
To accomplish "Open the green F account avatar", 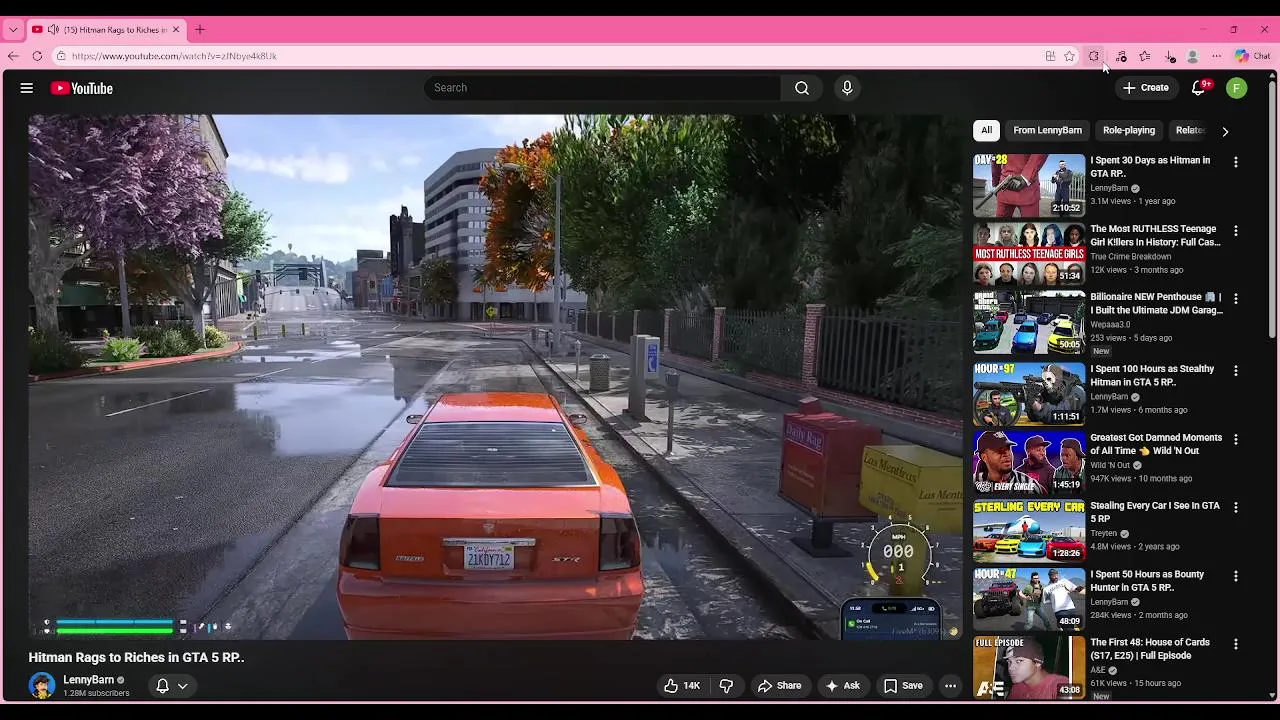I will [1237, 88].
